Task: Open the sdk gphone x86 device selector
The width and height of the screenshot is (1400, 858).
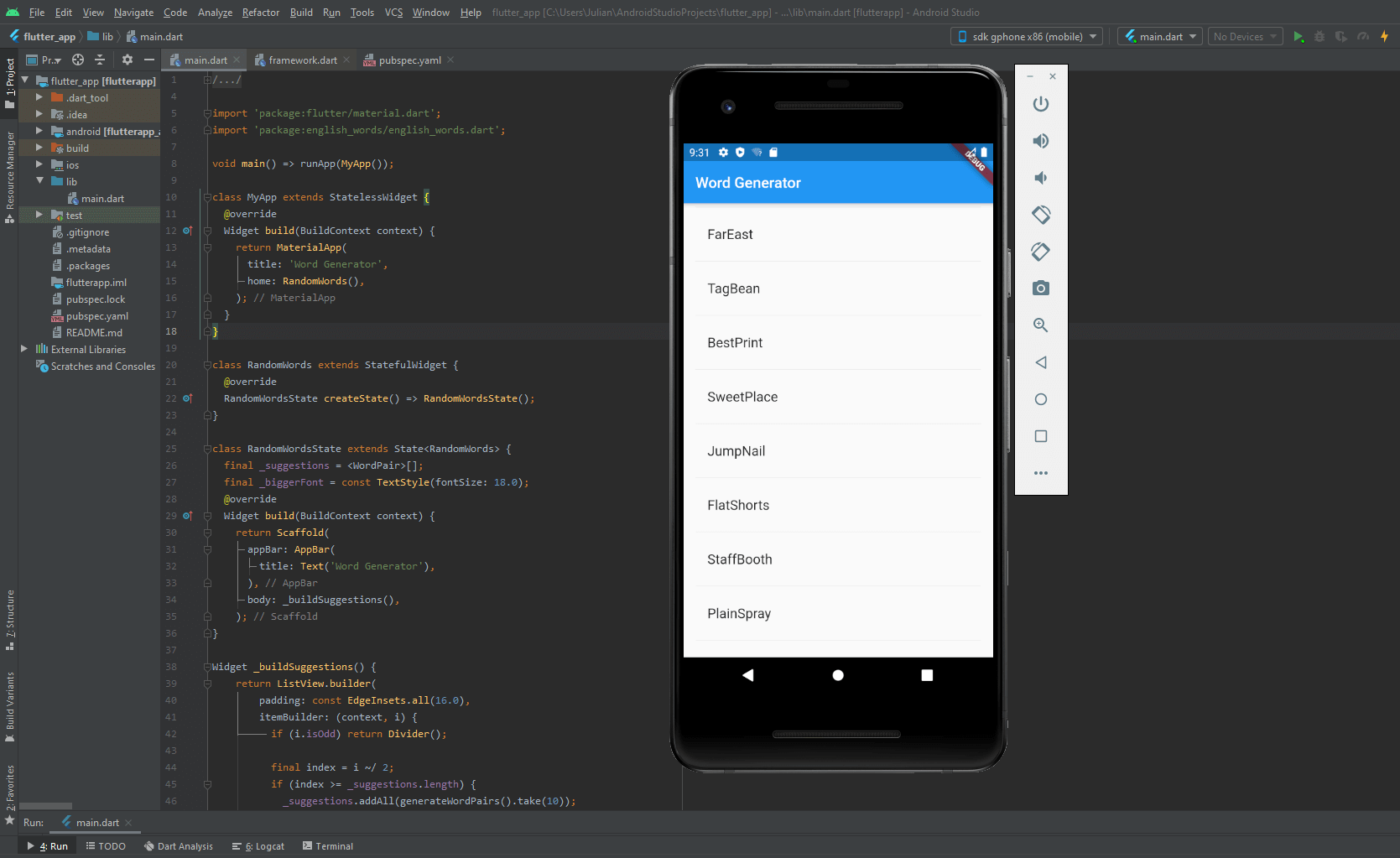Action: [1025, 36]
